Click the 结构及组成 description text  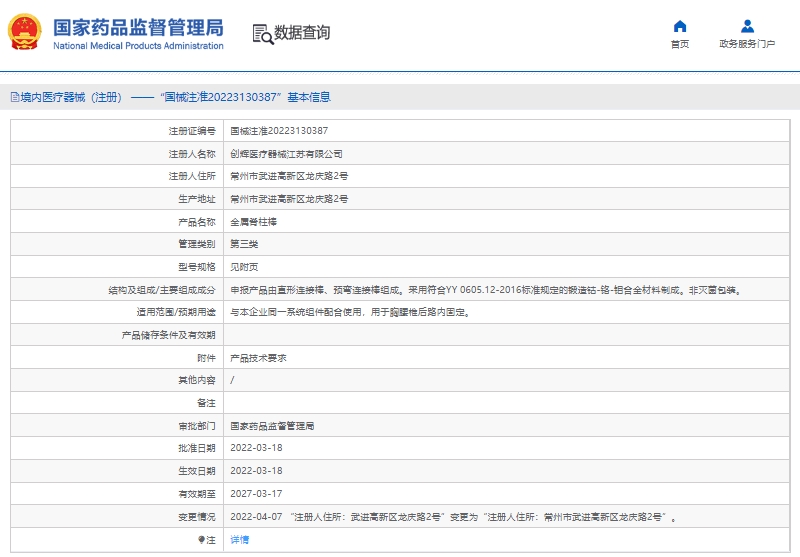(x=486, y=290)
